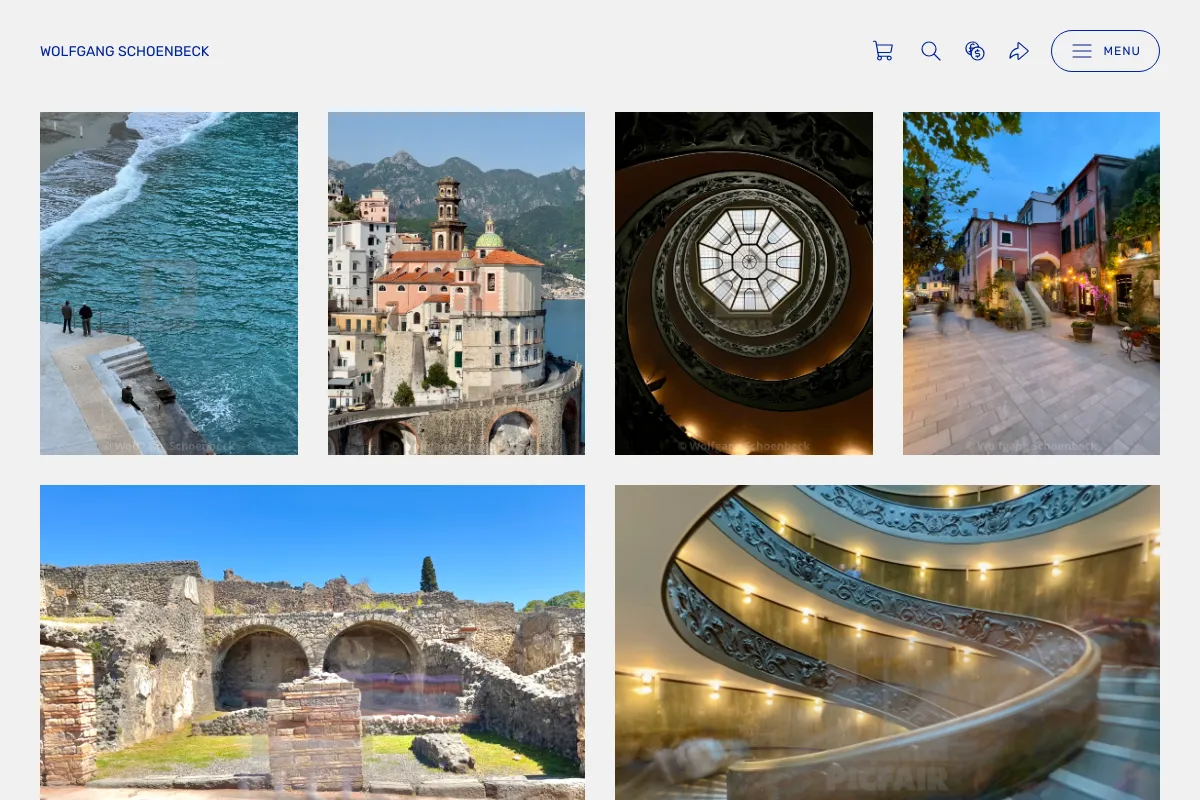Click the share arrow icon
This screenshot has width=1200, height=800.
click(x=1019, y=51)
